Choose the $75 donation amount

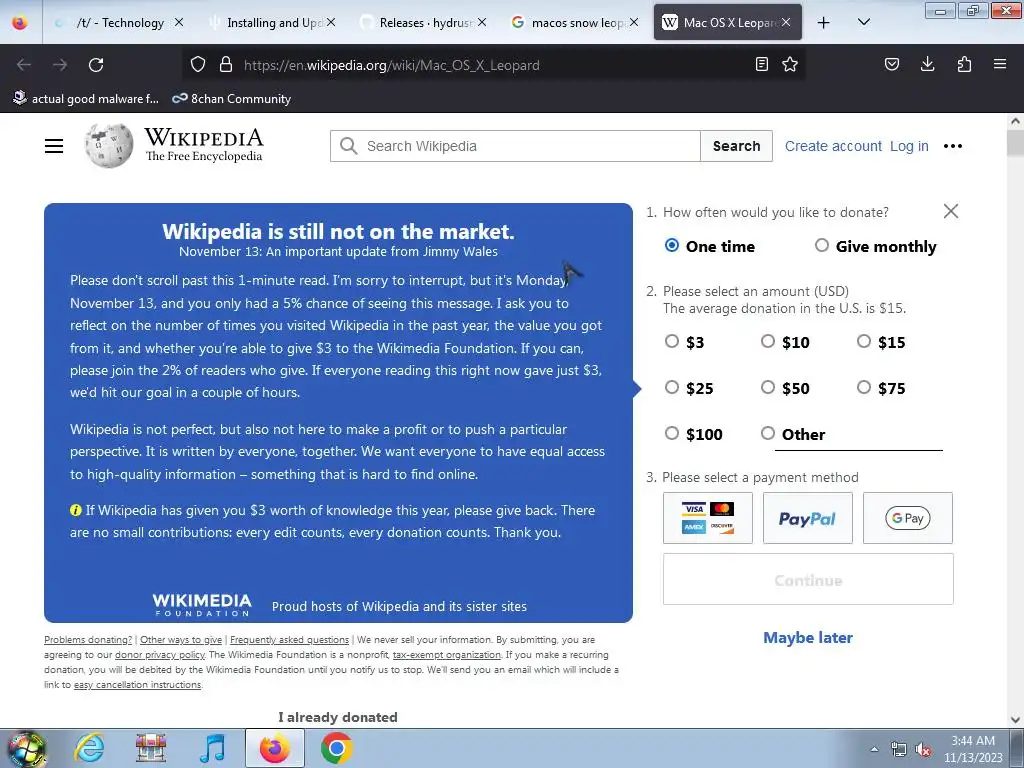tap(864, 387)
